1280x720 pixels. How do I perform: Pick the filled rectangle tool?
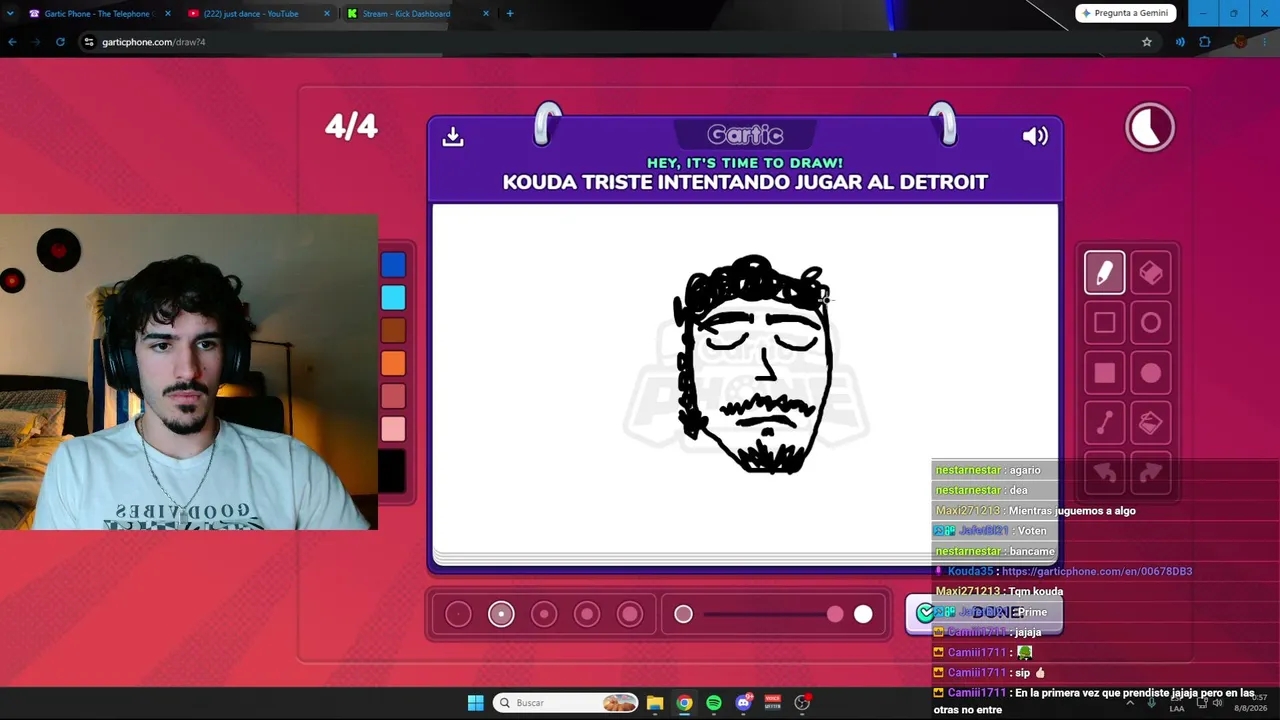tap(1105, 373)
